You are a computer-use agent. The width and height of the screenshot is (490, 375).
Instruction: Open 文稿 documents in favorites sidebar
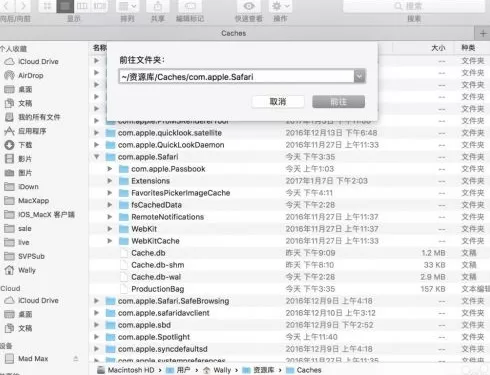pyautogui.click(x=18, y=103)
